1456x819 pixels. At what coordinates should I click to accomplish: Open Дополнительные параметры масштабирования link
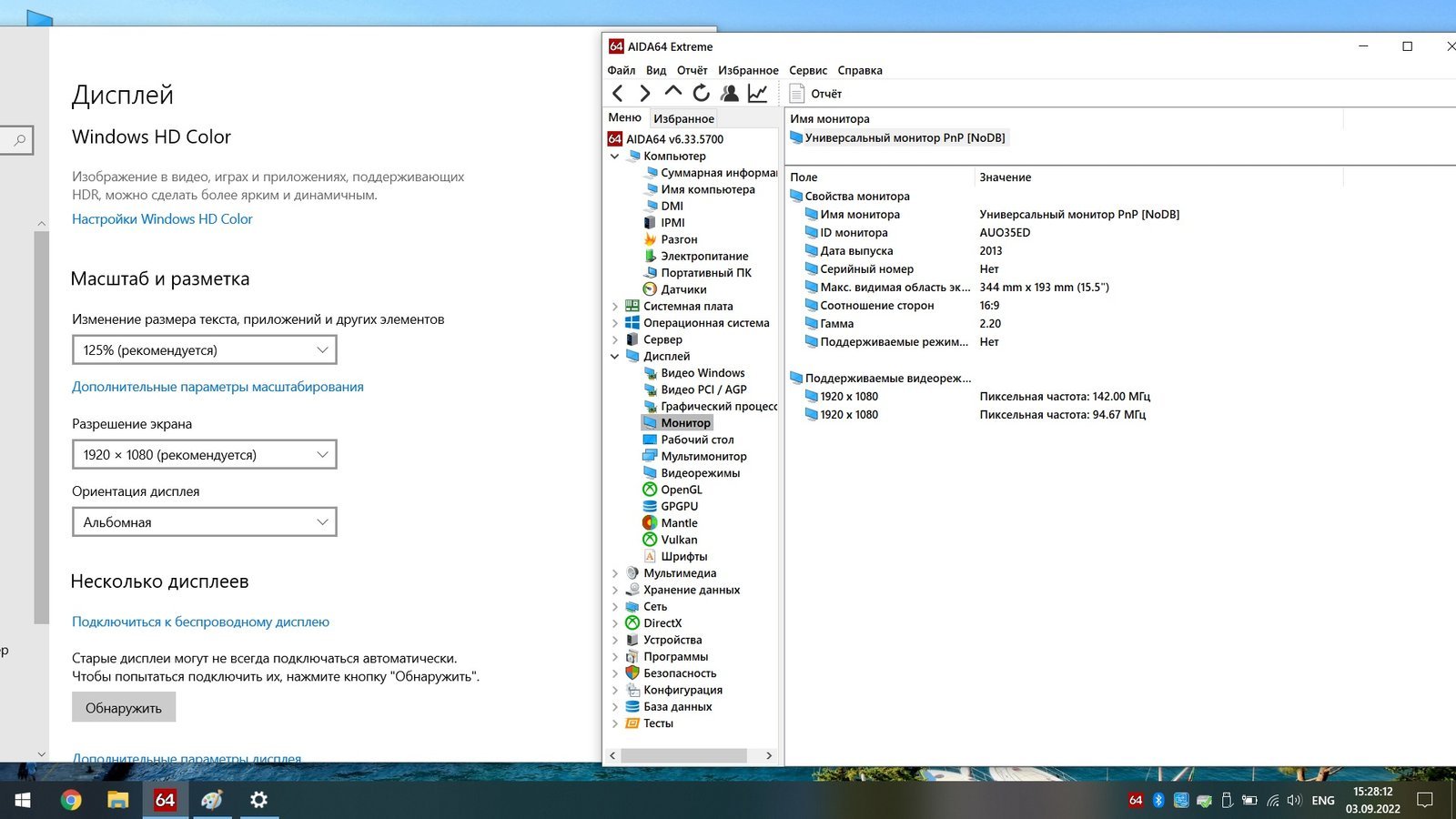[x=217, y=387]
